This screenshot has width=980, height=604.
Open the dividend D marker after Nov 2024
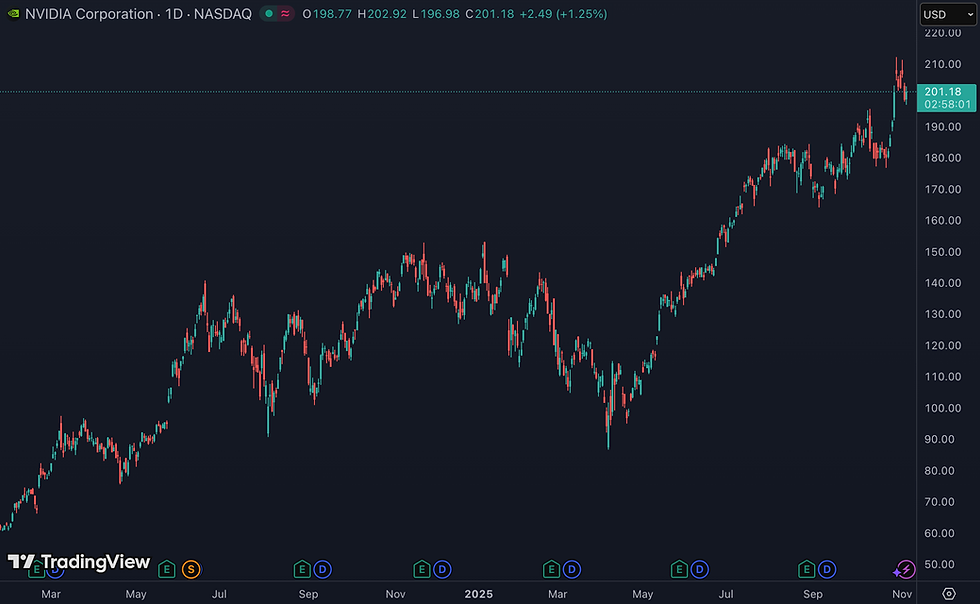point(442,570)
